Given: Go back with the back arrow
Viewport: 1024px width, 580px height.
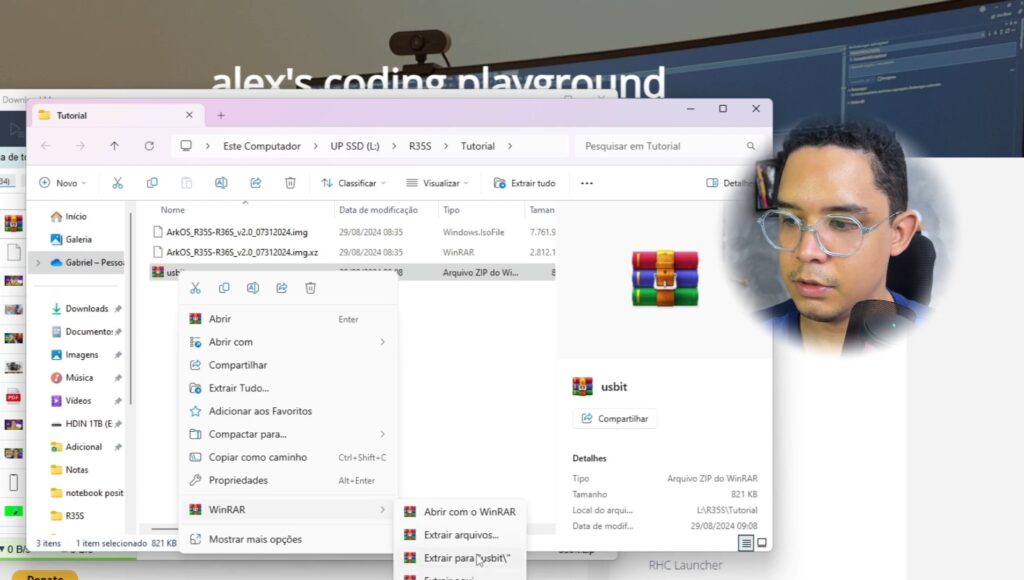Looking at the screenshot, I should [x=46, y=146].
